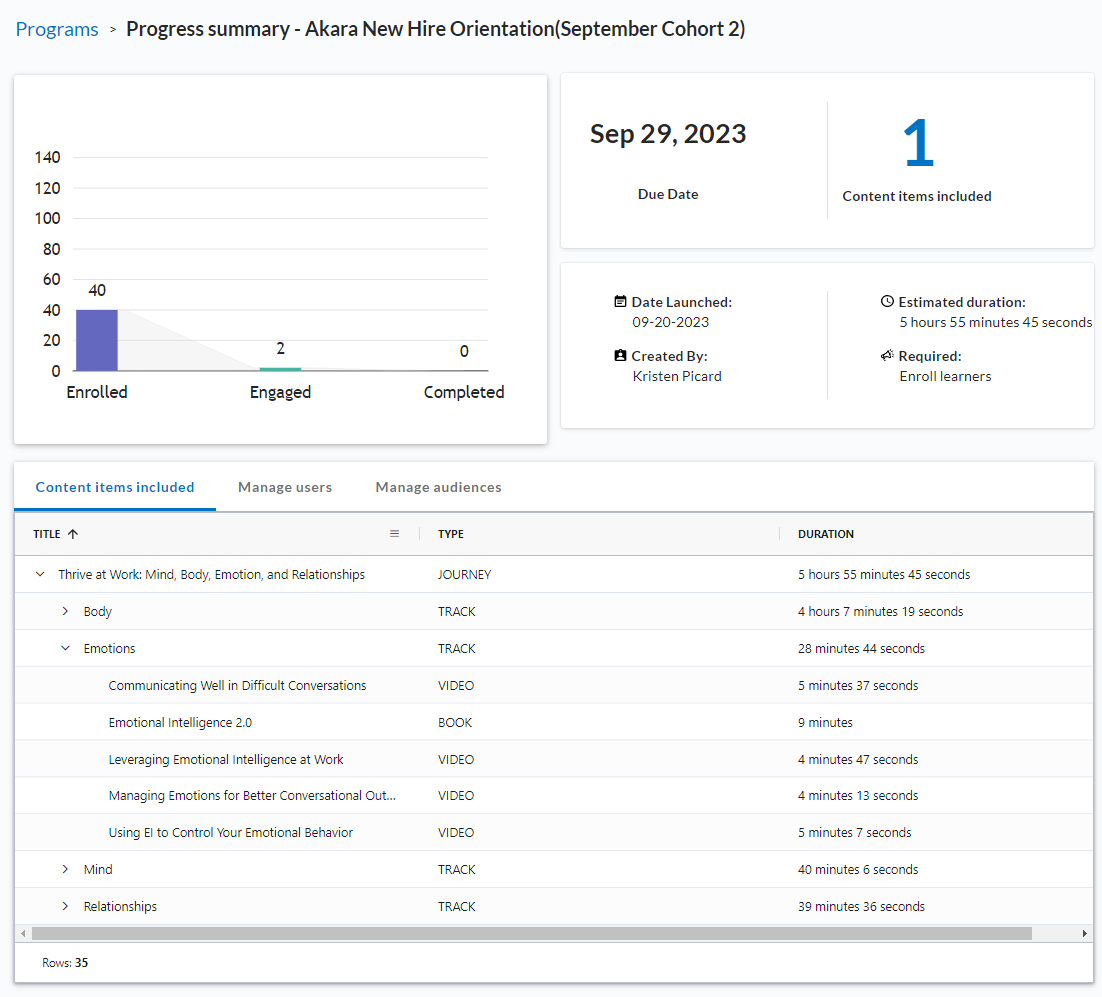The height and width of the screenshot is (997, 1102).
Task: Open the Manage audiences tab
Action: tap(438, 488)
